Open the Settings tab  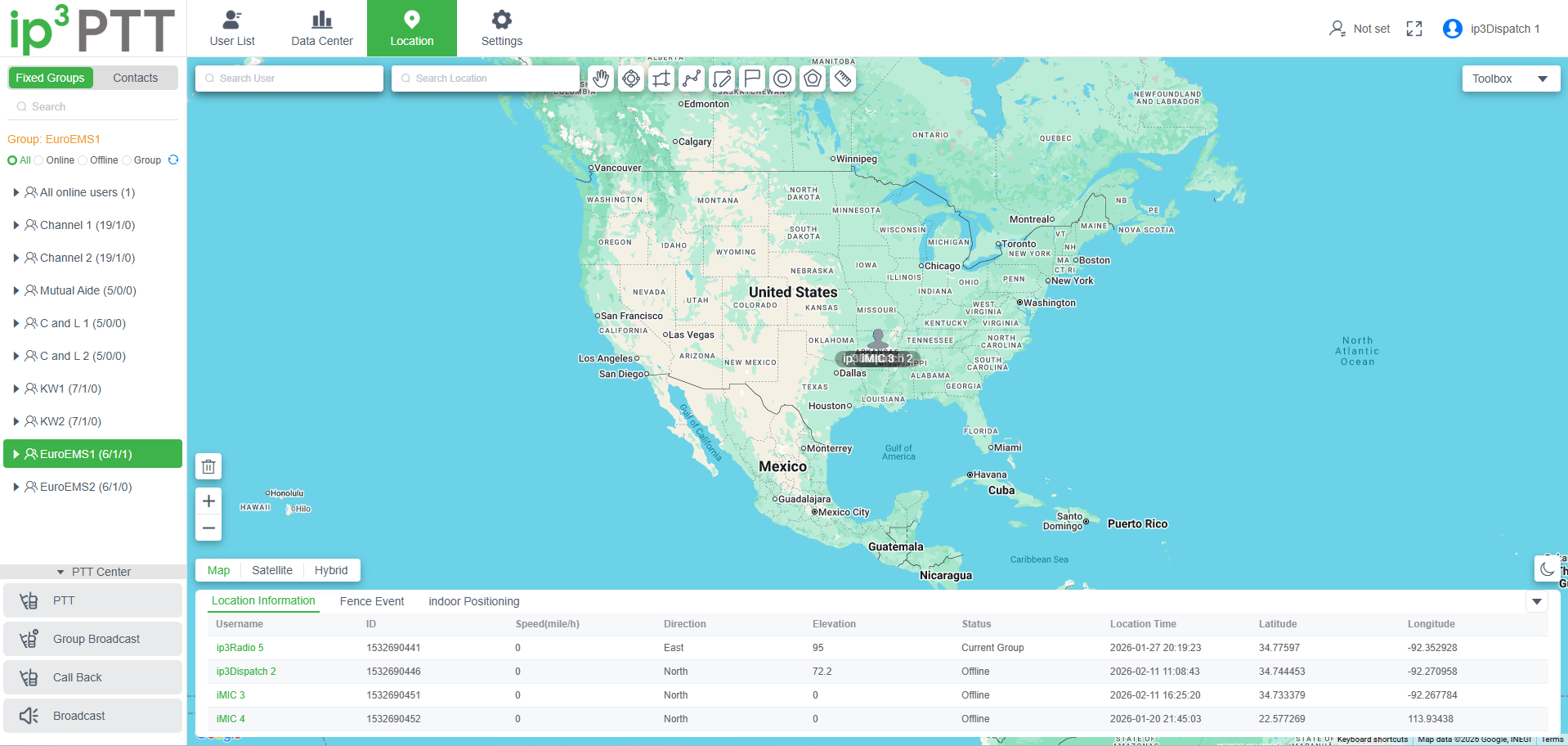click(x=502, y=29)
